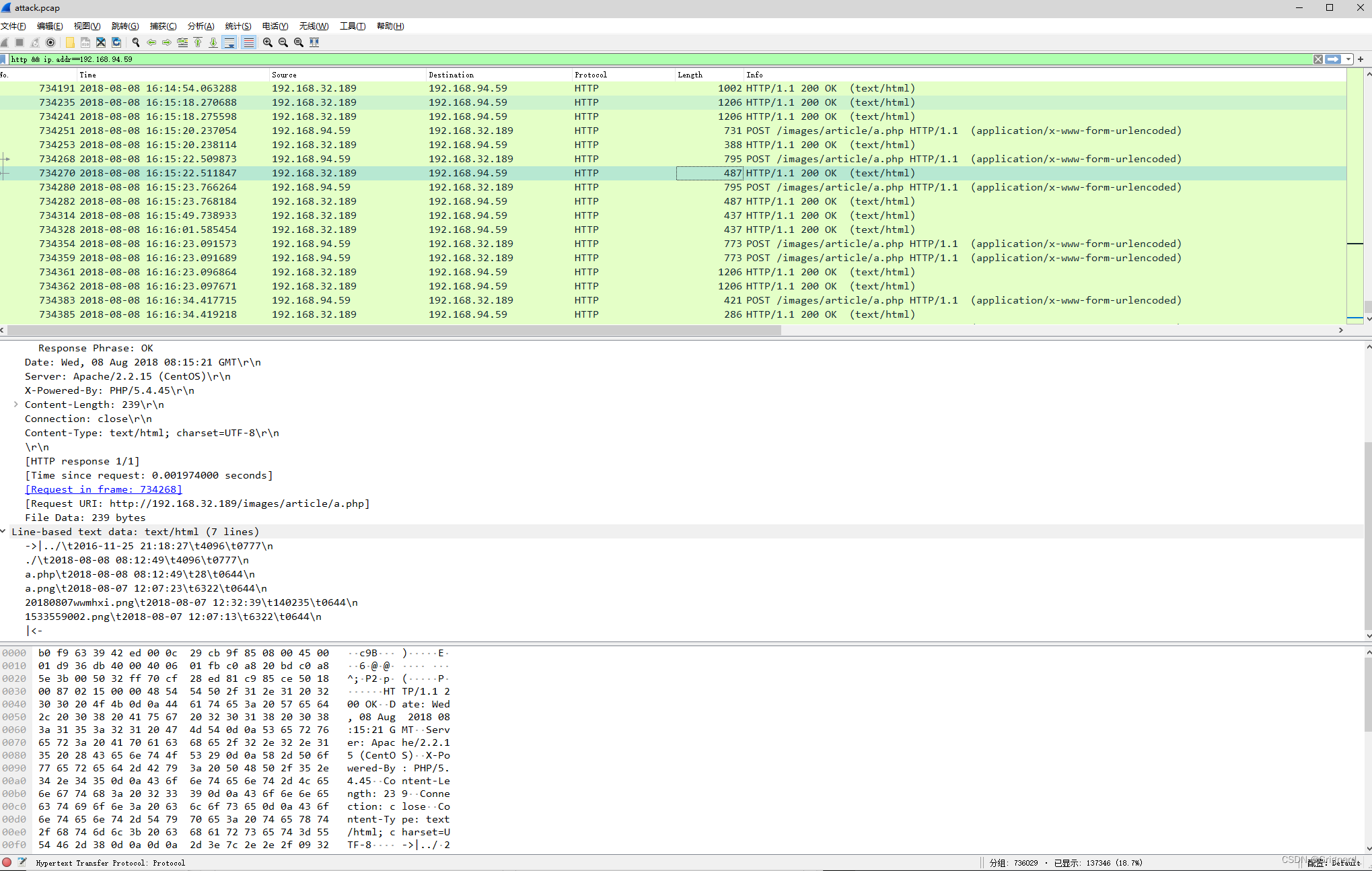
Task: Reload the capture file icon
Action: tap(116, 42)
